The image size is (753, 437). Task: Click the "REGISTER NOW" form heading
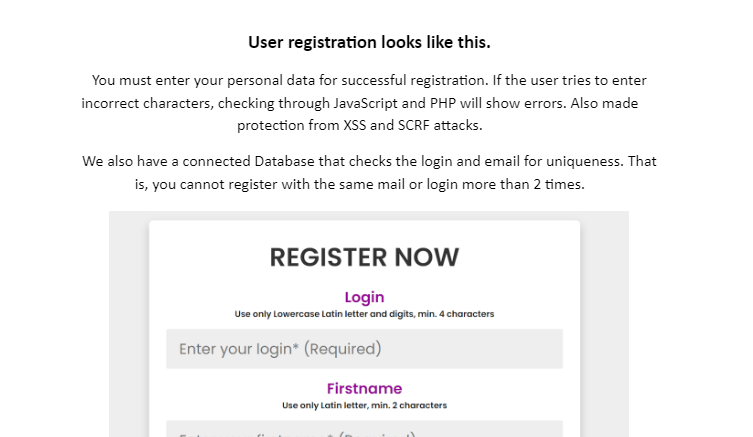(364, 257)
